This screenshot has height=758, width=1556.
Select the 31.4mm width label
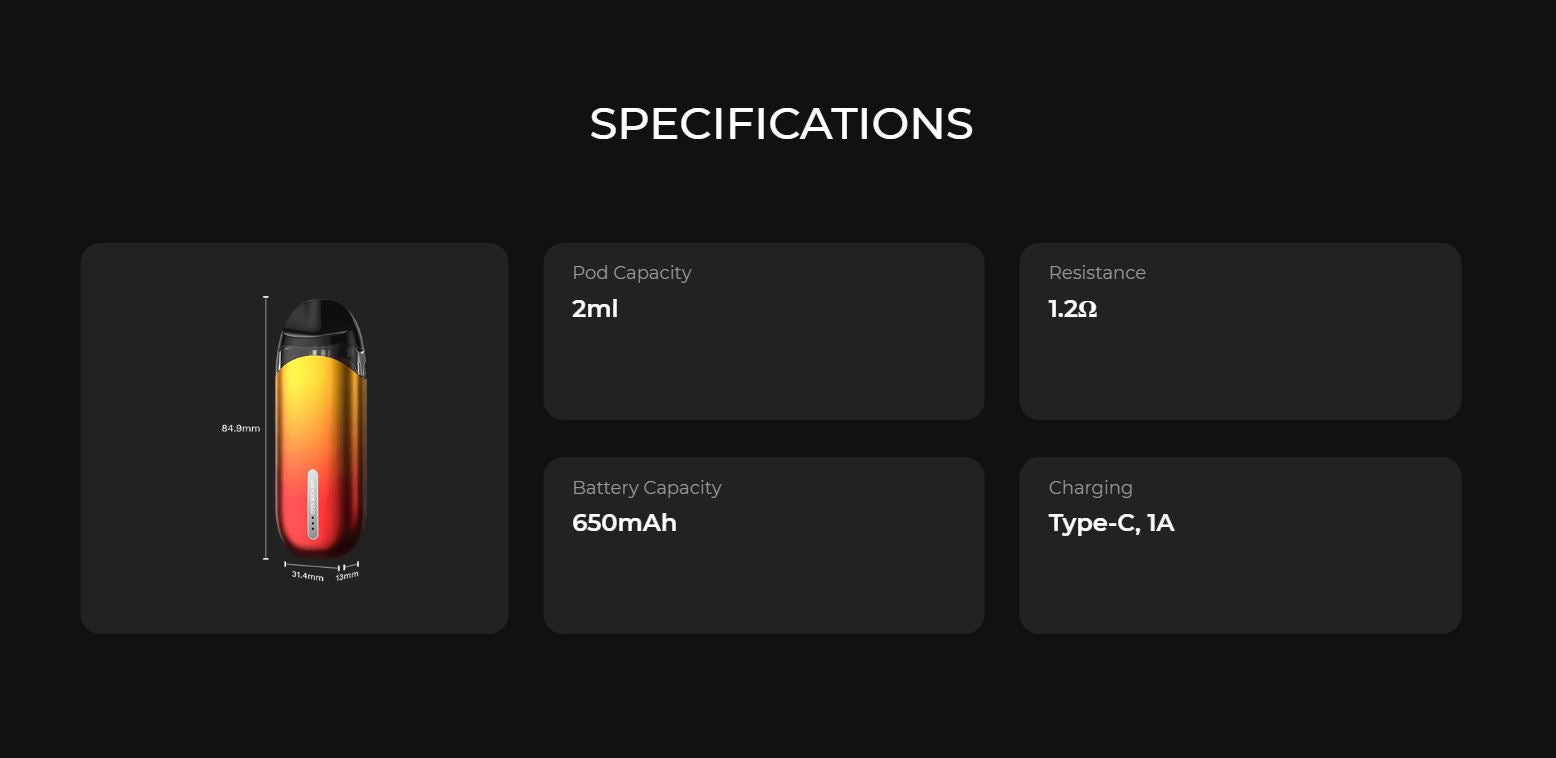(x=307, y=576)
